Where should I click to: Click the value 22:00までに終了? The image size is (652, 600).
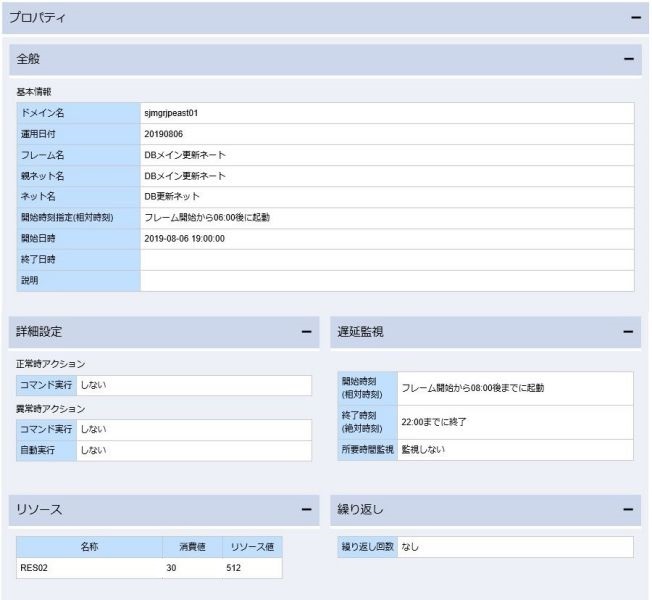coord(434,422)
